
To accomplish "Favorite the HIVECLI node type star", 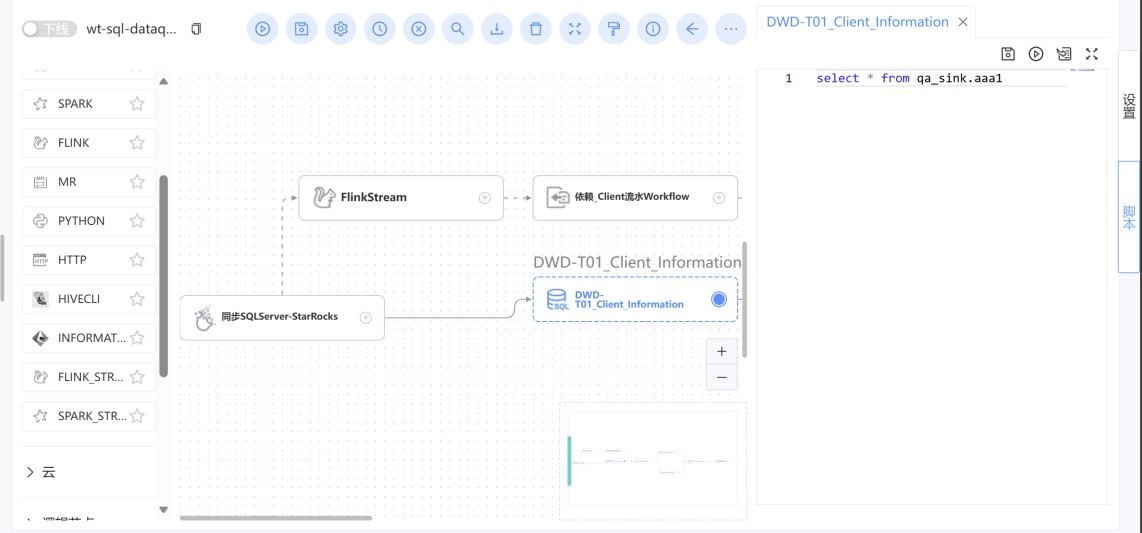I will pyautogui.click(x=137, y=299).
